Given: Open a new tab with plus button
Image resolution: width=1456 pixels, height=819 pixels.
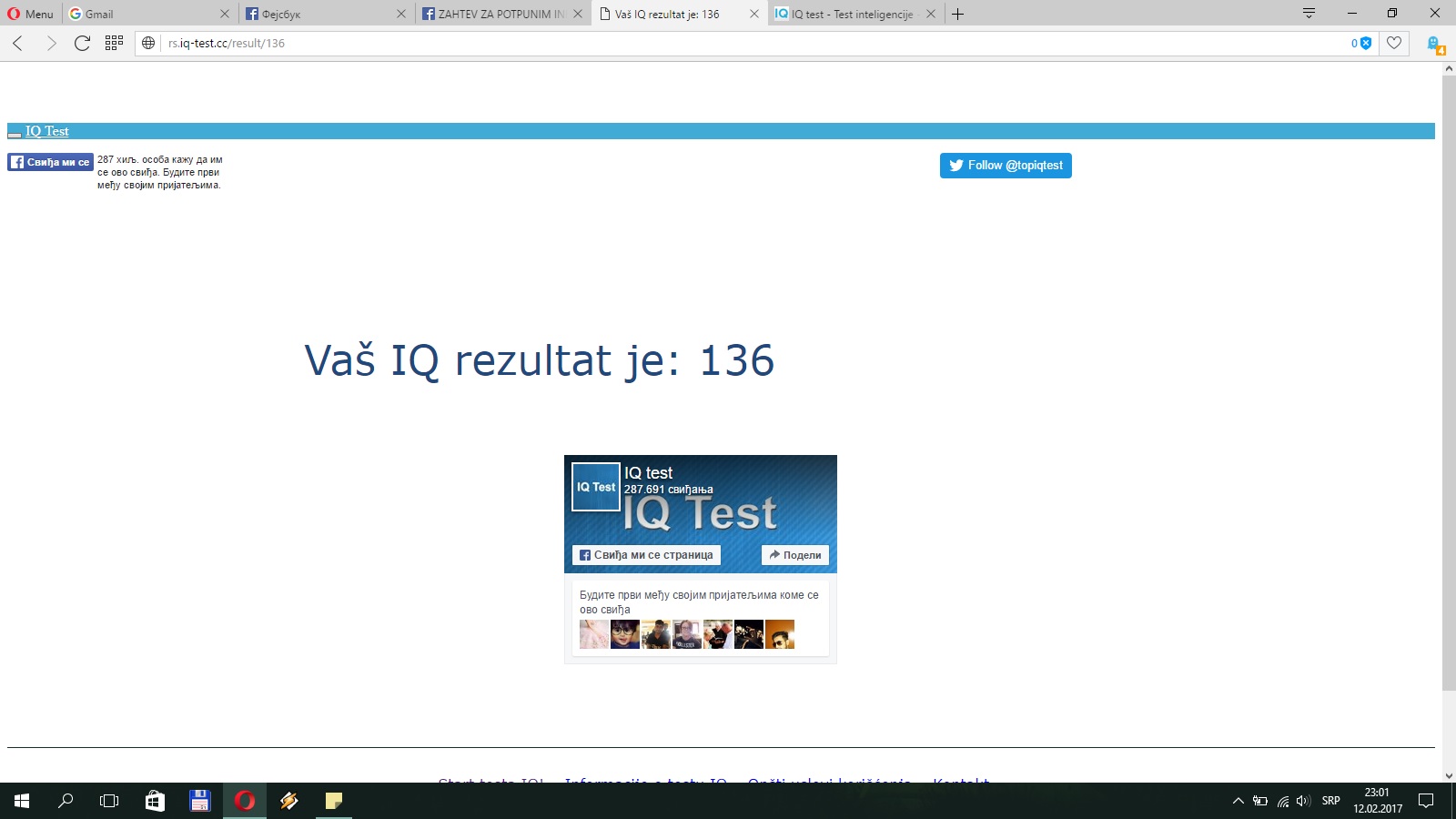Looking at the screenshot, I should pyautogui.click(x=957, y=14).
